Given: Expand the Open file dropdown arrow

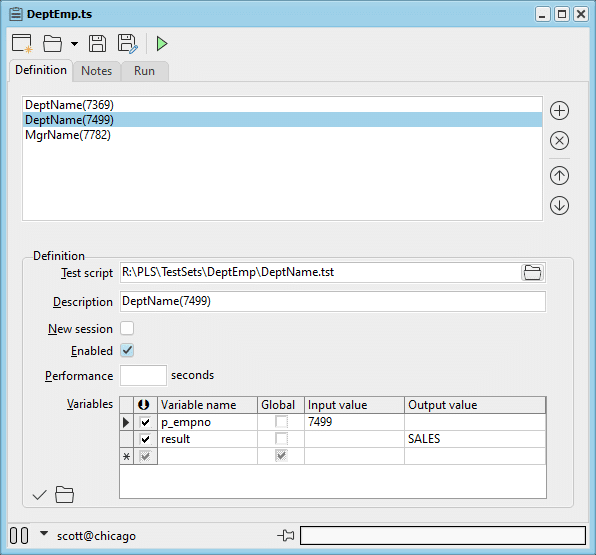Looking at the screenshot, I should click(74, 44).
